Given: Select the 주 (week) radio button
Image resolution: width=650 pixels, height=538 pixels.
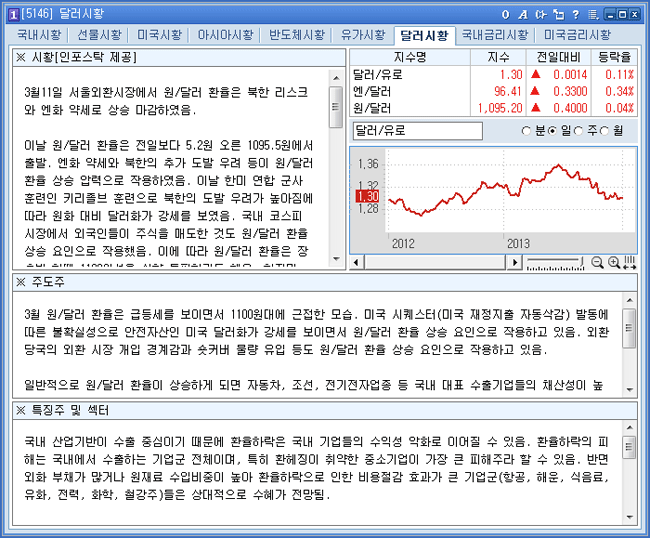Looking at the screenshot, I should [579, 131].
